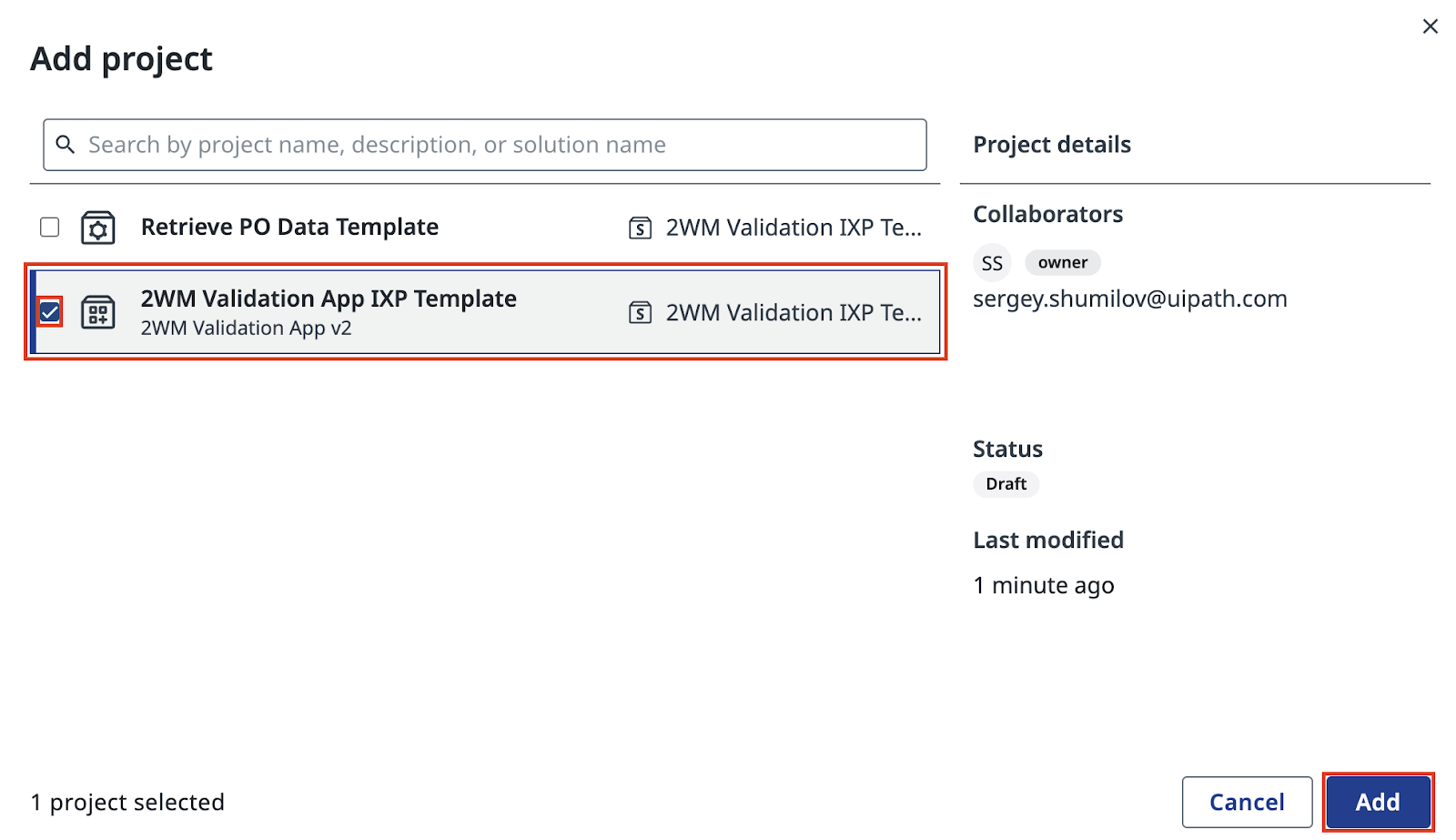This screenshot has width=1456, height=840.
Task: Click the 1 project selected label
Action: click(127, 802)
